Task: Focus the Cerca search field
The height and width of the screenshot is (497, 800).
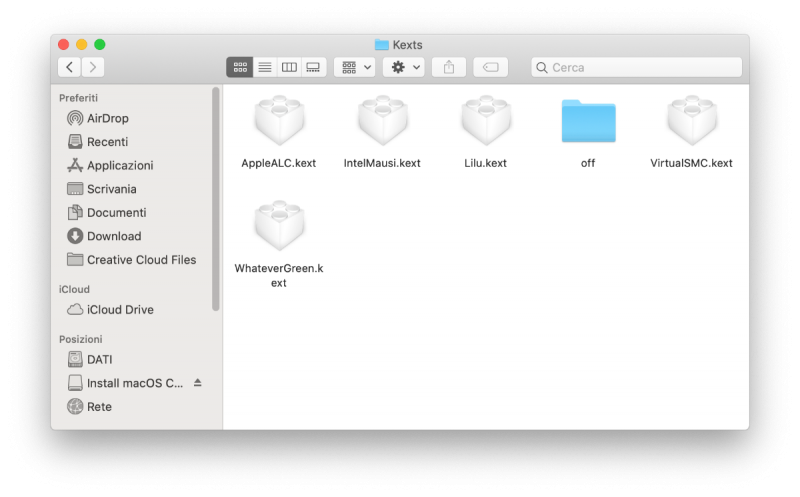Action: click(x=637, y=67)
